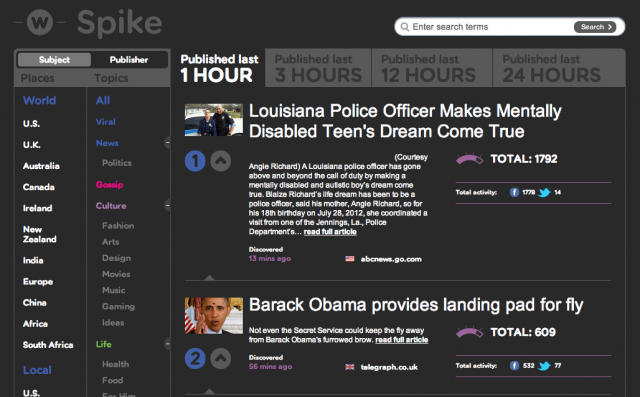
Task: Click the Search button
Action: click(595, 27)
